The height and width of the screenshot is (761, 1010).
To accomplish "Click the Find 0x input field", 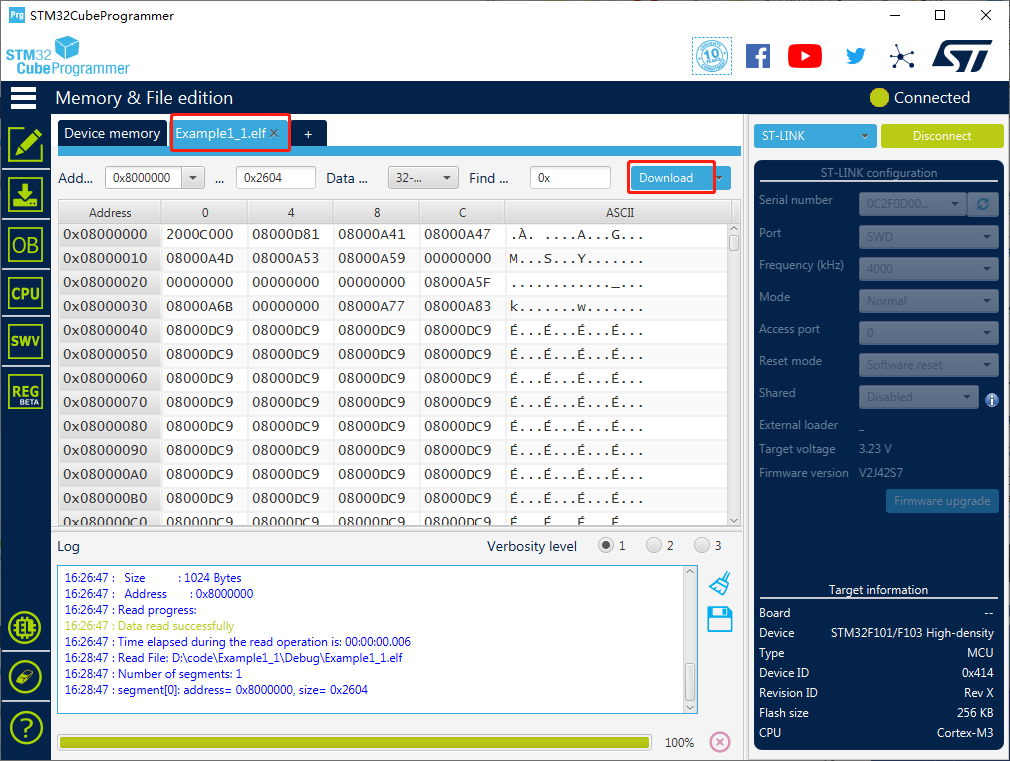I will (x=570, y=178).
